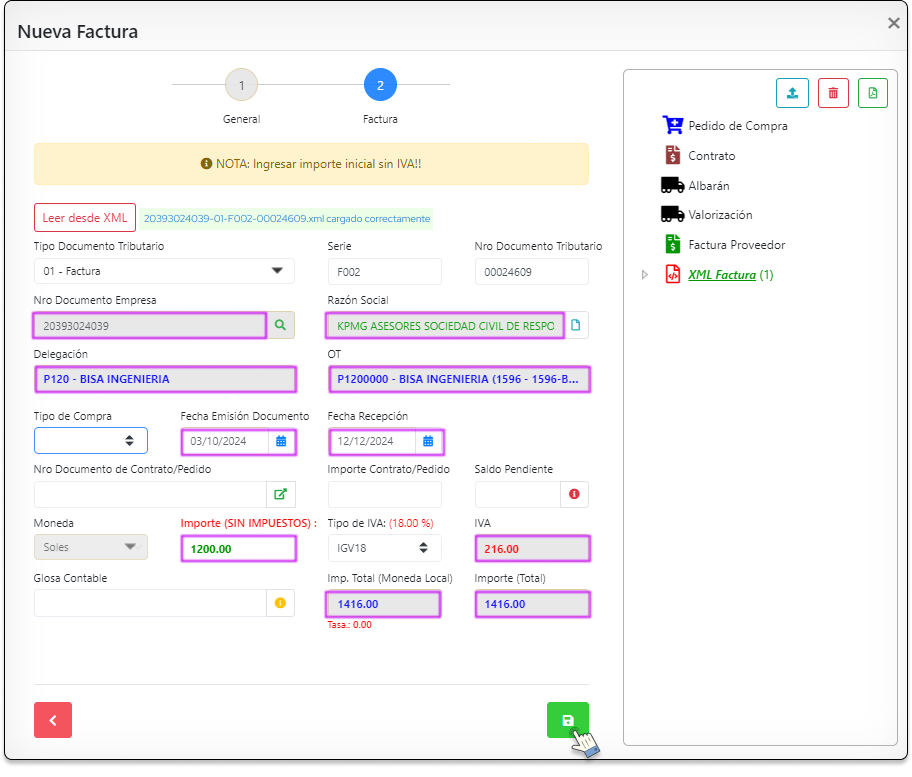Click the Glosa Contable yellow info icon
This screenshot has width=912, height=777.
pos(280,603)
